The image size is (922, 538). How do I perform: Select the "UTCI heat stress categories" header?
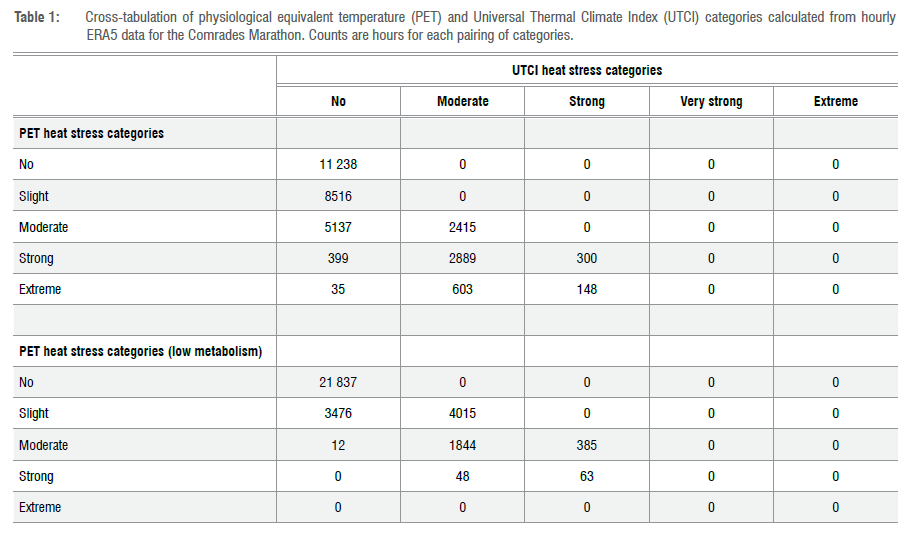point(586,70)
